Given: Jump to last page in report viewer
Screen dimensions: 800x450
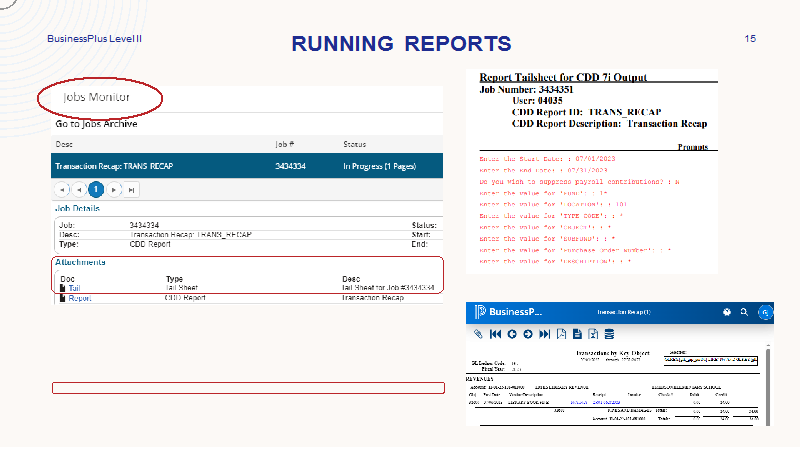Looking at the screenshot, I should (545, 334).
